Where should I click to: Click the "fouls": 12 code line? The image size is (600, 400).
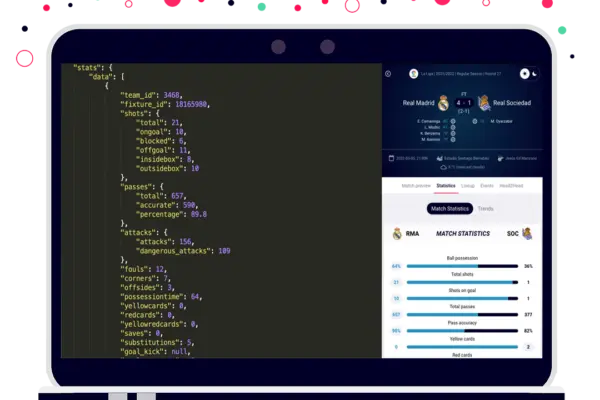click(143, 269)
